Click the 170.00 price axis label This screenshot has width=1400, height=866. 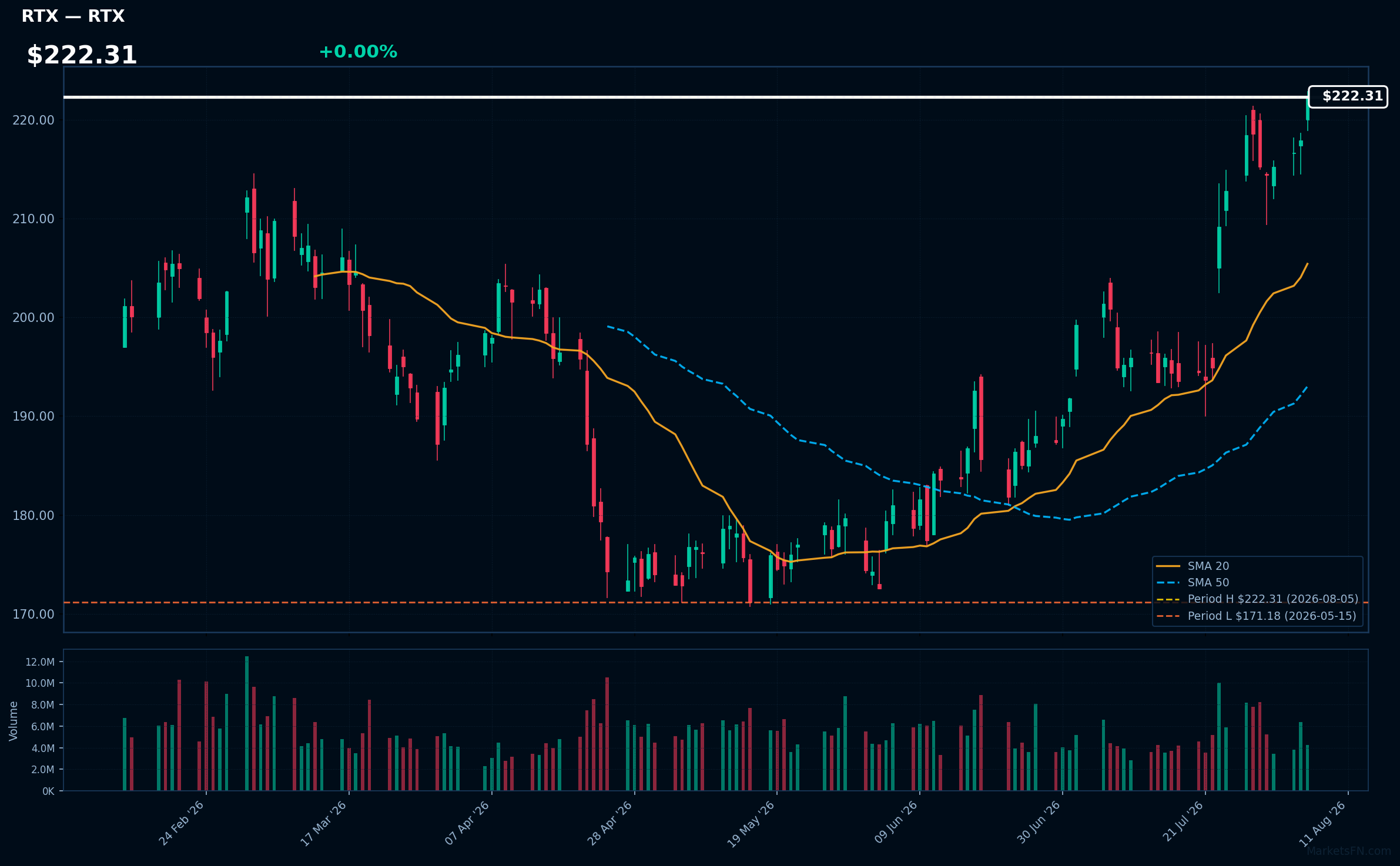pyautogui.click(x=34, y=614)
